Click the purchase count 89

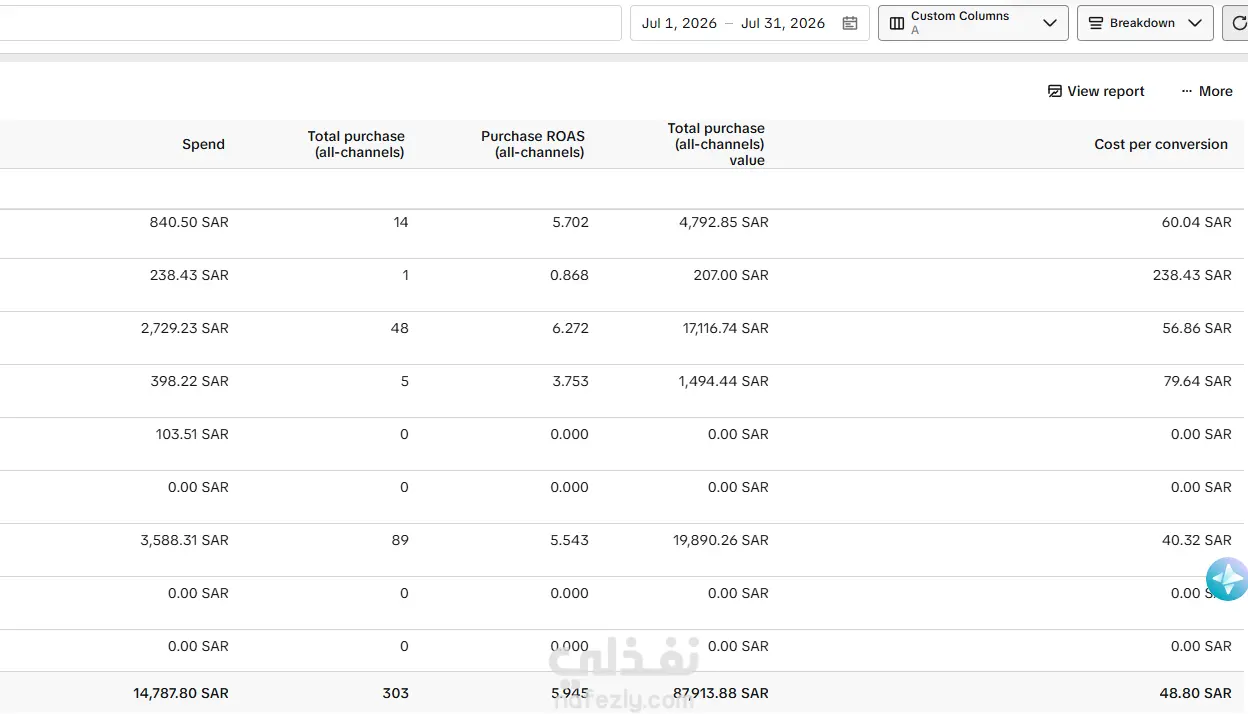400,540
